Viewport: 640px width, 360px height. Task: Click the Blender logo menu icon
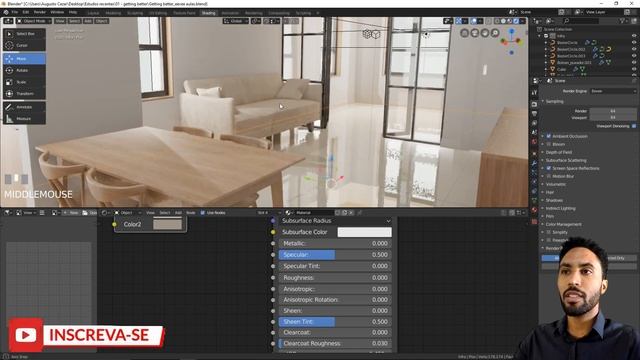6,12
